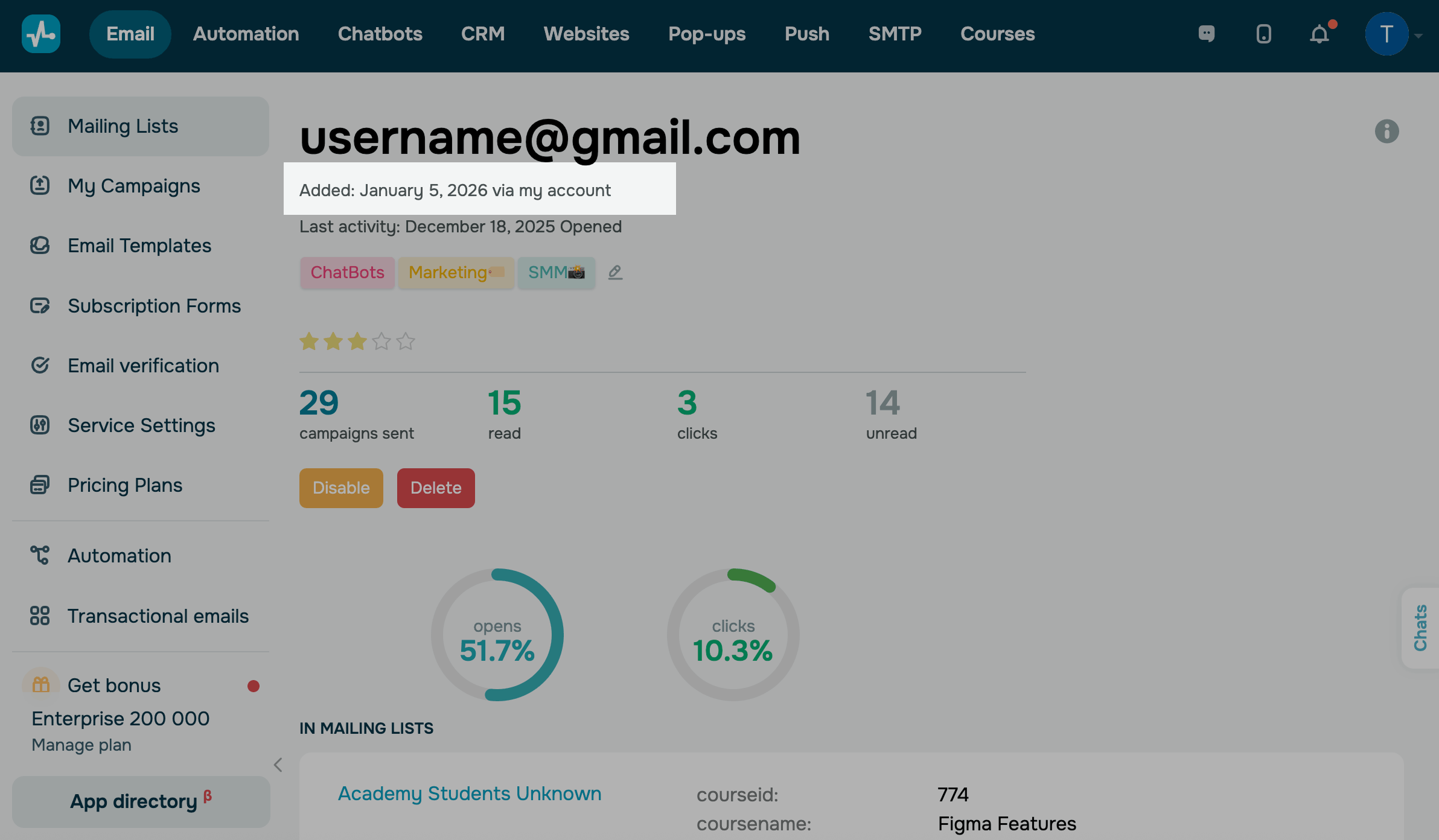Click the Get bonus gift icon
1439x840 pixels.
click(41, 684)
